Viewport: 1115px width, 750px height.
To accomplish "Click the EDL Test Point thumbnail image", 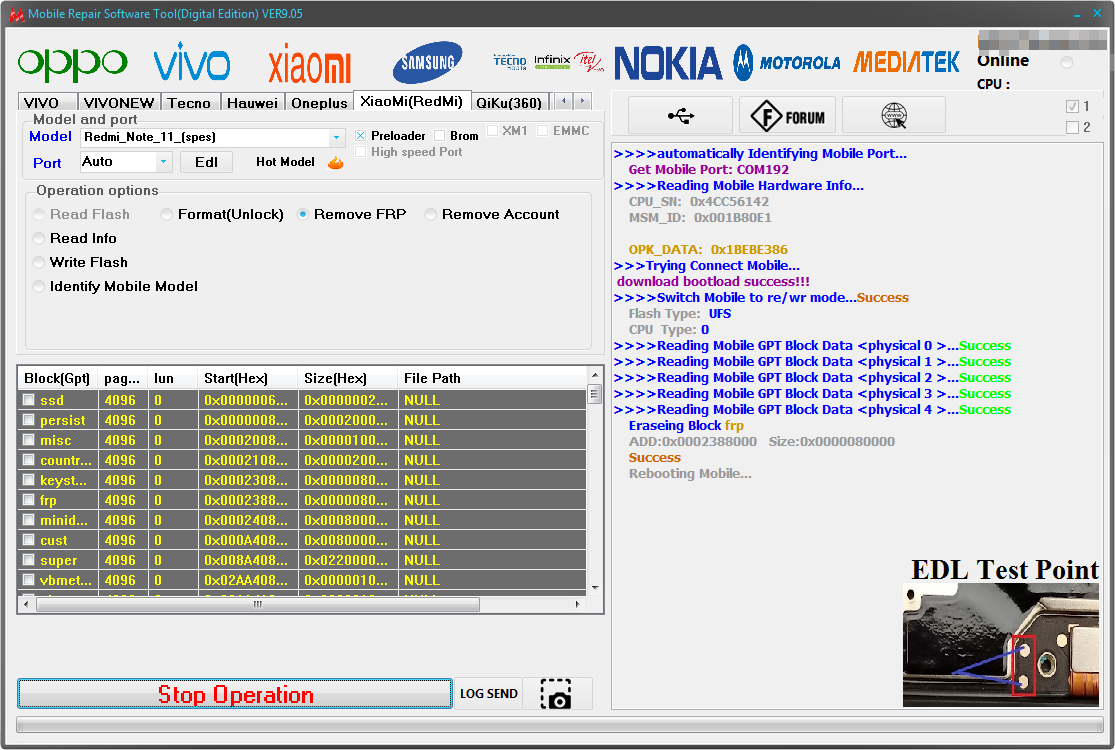I will 1001,645.
